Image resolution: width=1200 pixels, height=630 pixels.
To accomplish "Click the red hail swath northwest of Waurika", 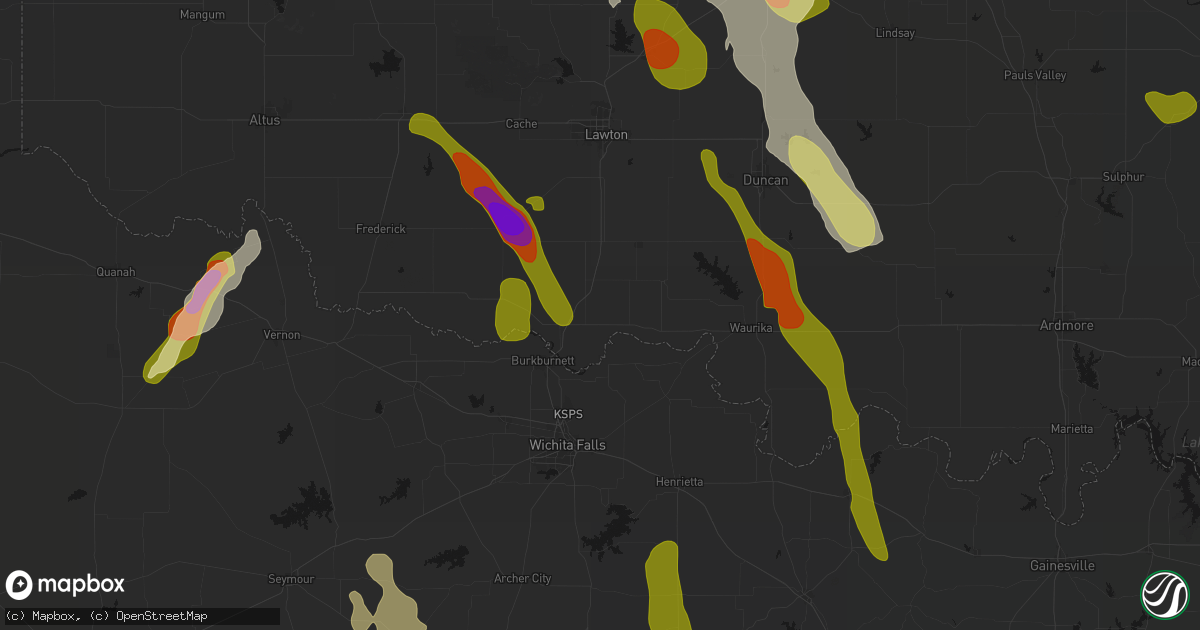I will (774, 285).
